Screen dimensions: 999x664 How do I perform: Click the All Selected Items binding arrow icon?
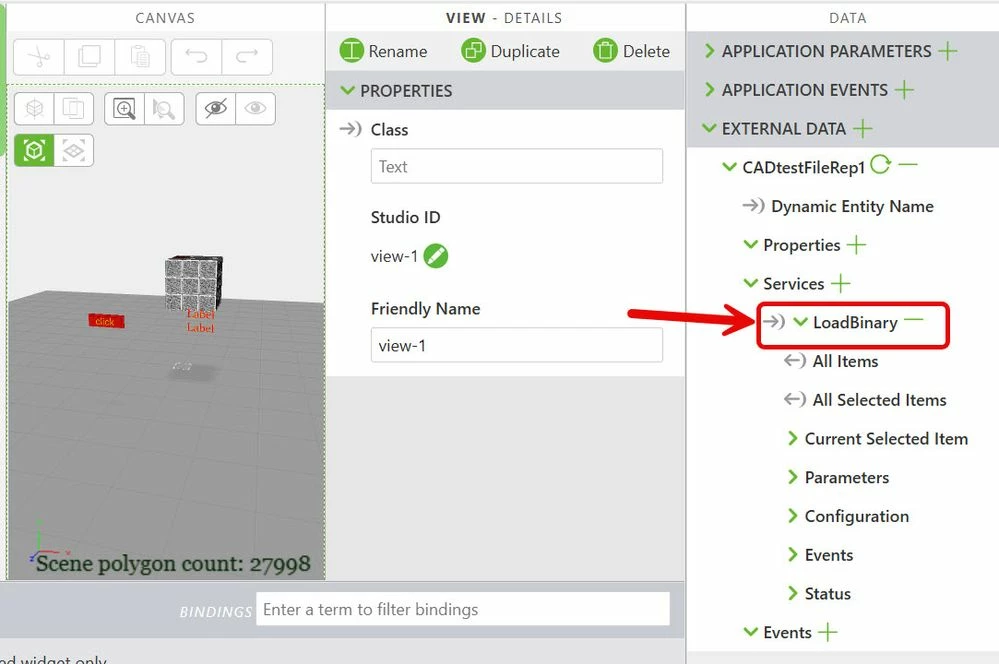click(x=795, y=400)
